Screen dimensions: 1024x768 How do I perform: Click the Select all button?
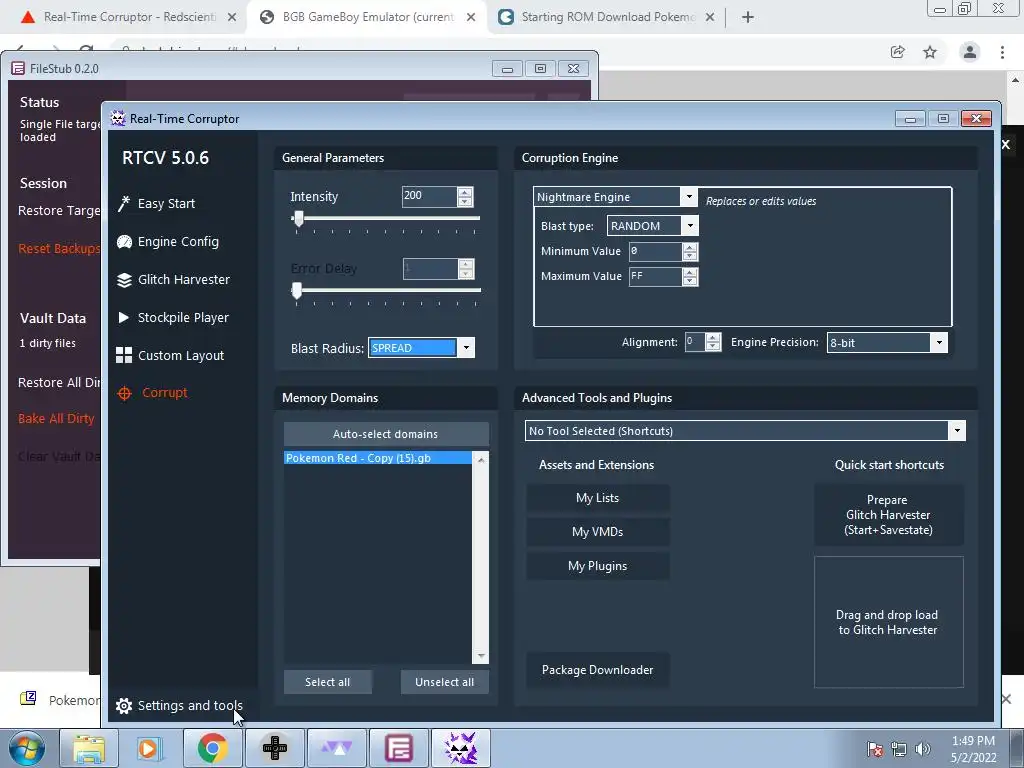point(328,682)
